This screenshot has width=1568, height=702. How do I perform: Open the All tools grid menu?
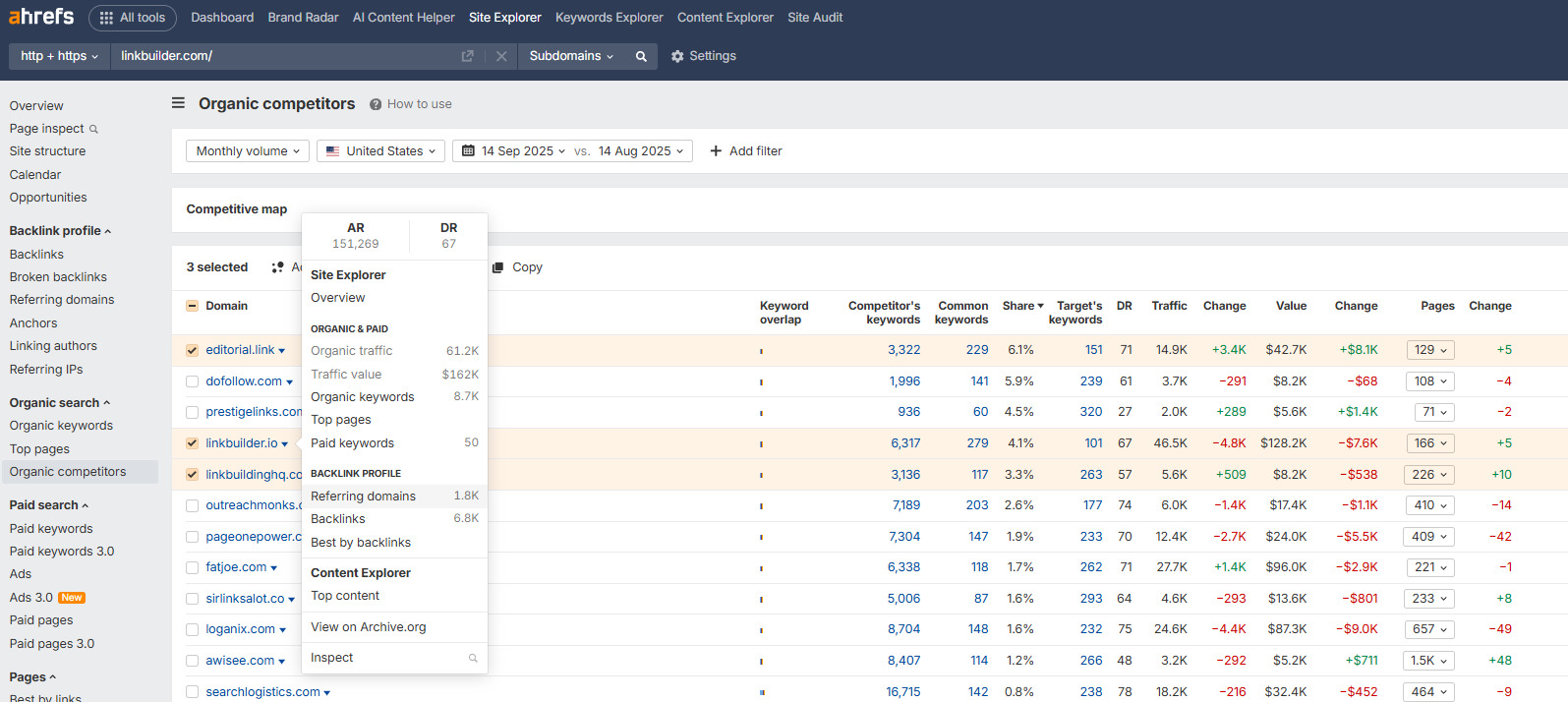(x=133, y=18)
